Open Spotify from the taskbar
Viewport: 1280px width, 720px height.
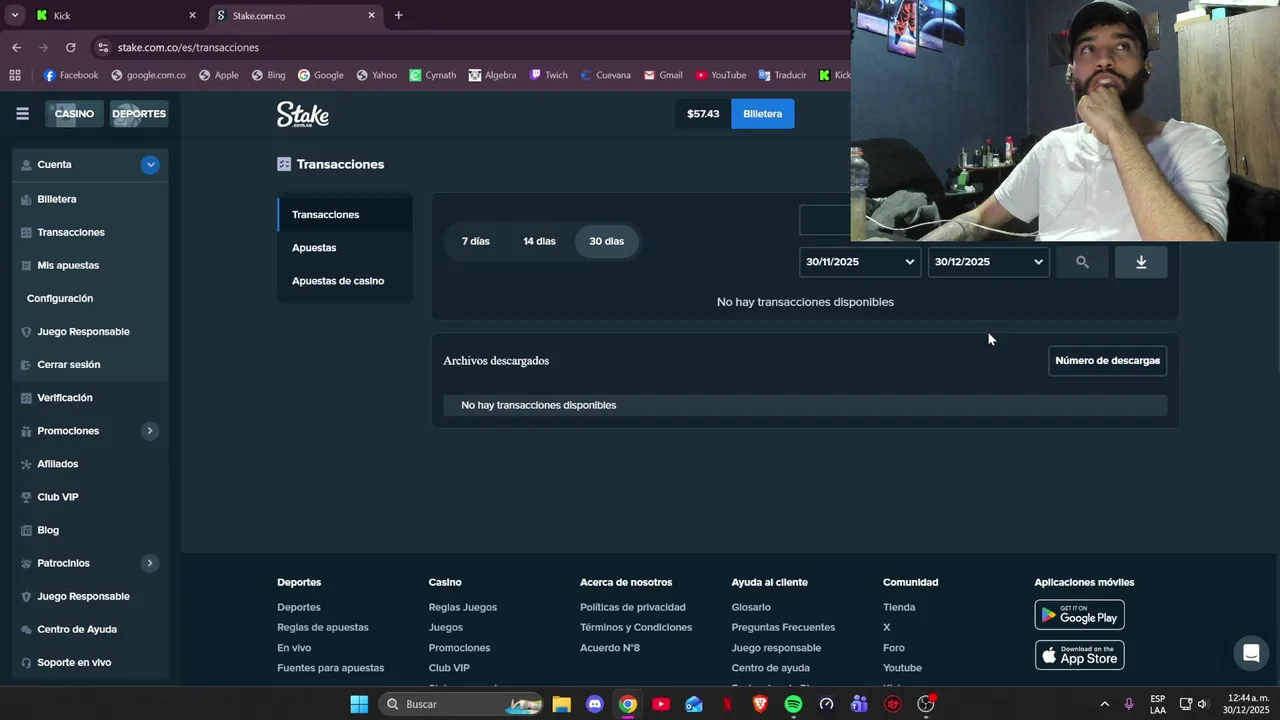pyautogui.click(x=793, y=704)
